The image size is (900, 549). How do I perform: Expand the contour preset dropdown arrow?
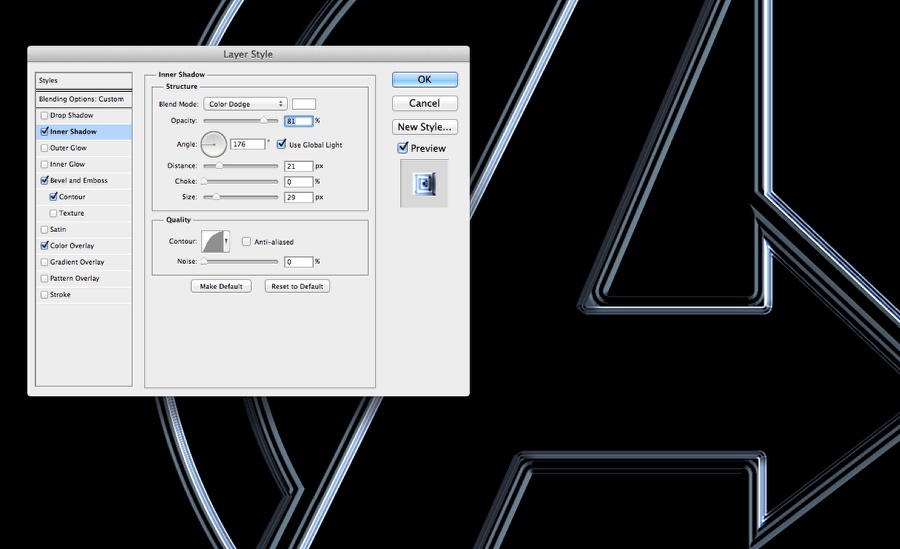click(x=227, y=241)
